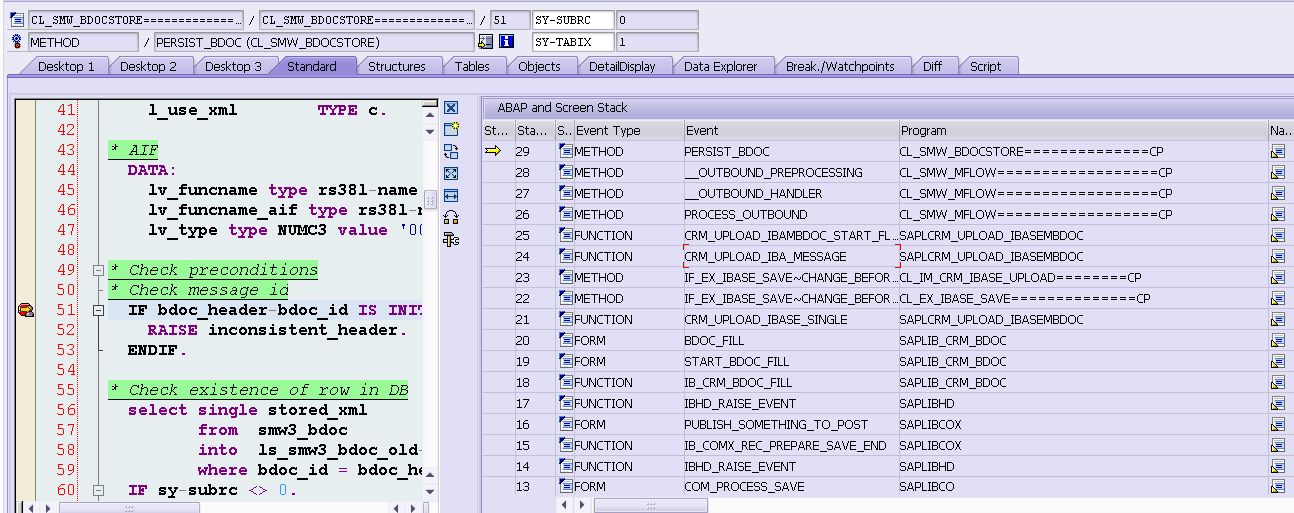This screenshot has height=513, width=1294.
Task: Click the SAPLIBCO program cell
Action: coord(1083,487)
